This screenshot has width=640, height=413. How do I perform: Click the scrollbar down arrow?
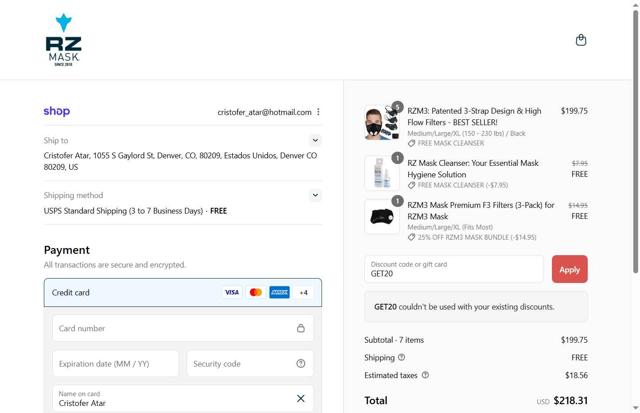636,408
